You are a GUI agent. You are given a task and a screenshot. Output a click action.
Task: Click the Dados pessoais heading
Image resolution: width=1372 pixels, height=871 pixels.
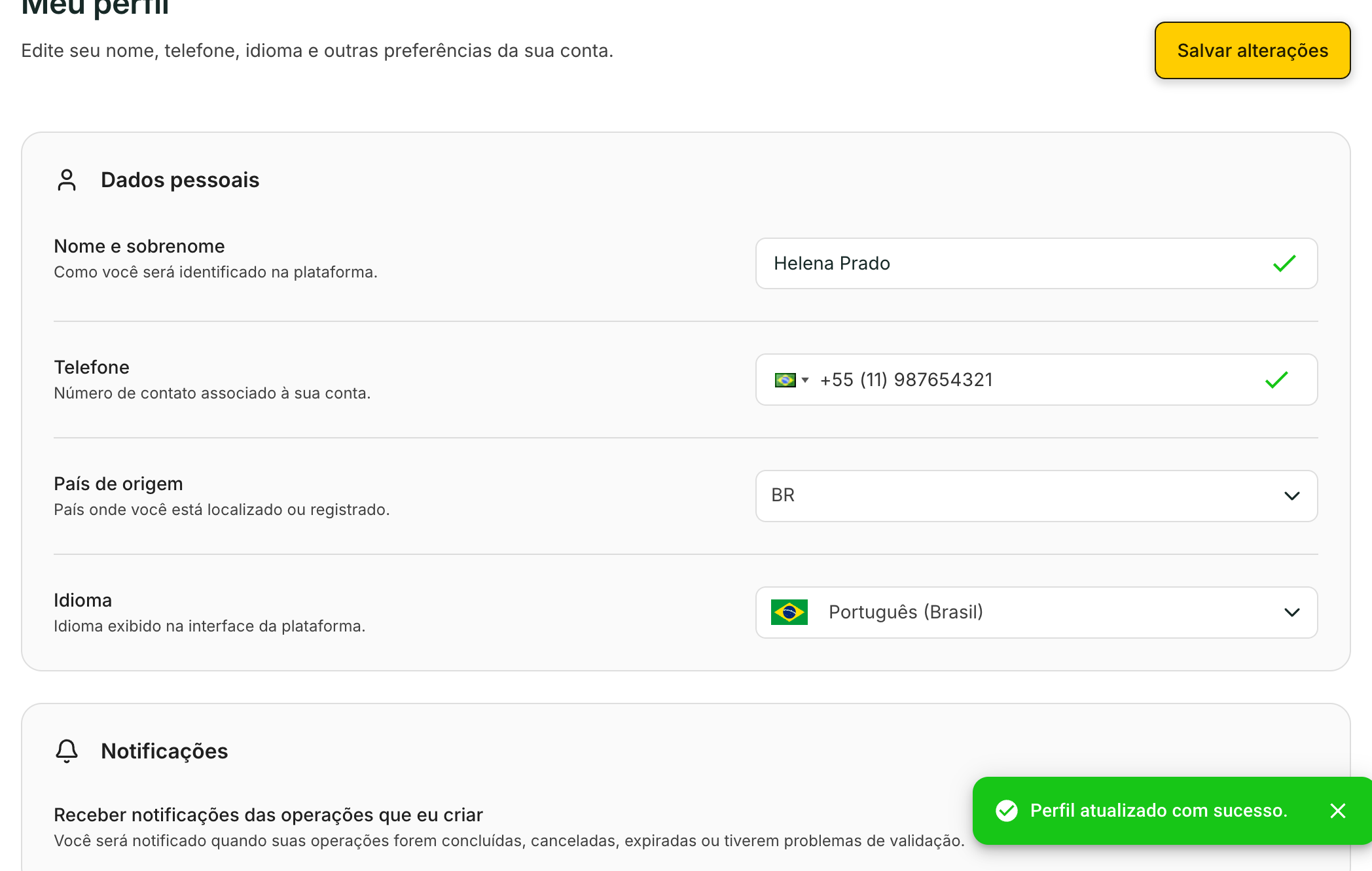180,180
